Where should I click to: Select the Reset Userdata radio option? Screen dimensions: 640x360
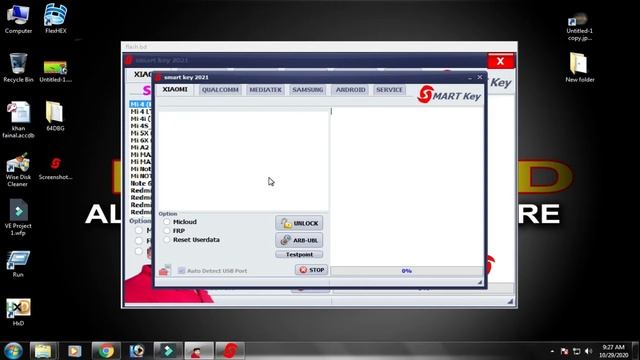click(167, 240)
